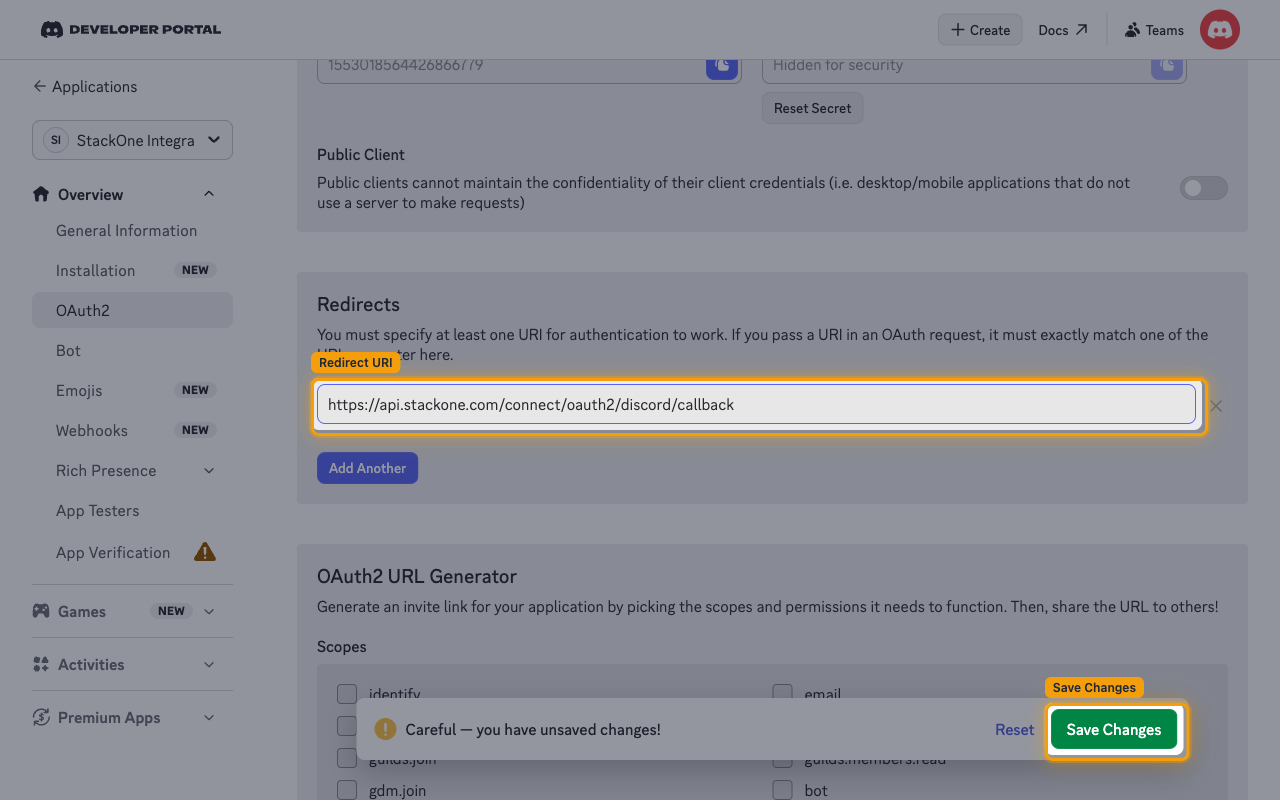Image resolution: width=1280 pixels, height=800 pixels.
Task: Open the App Verification page
Action: (113, 552)
